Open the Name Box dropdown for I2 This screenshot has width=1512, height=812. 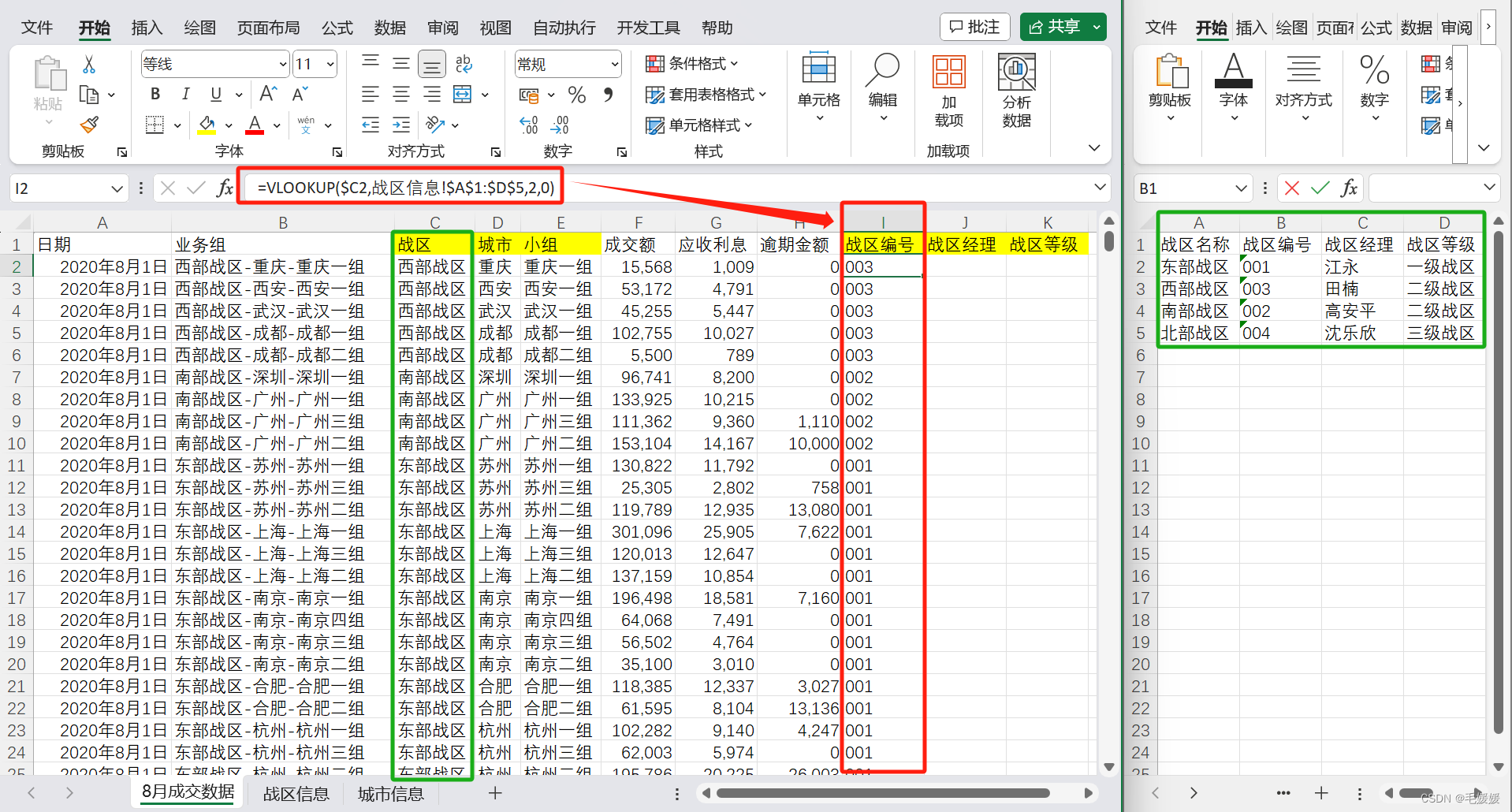coord(117,188)
